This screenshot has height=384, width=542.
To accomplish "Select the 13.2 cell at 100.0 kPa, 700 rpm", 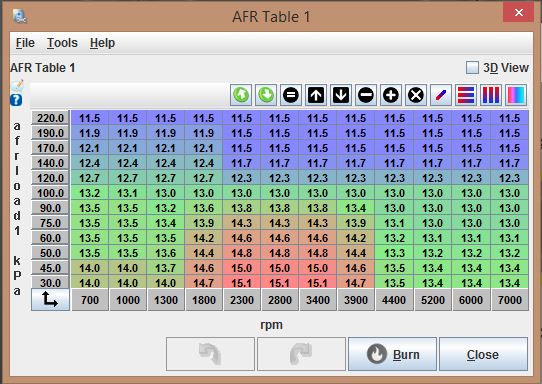I will point(90,193).
